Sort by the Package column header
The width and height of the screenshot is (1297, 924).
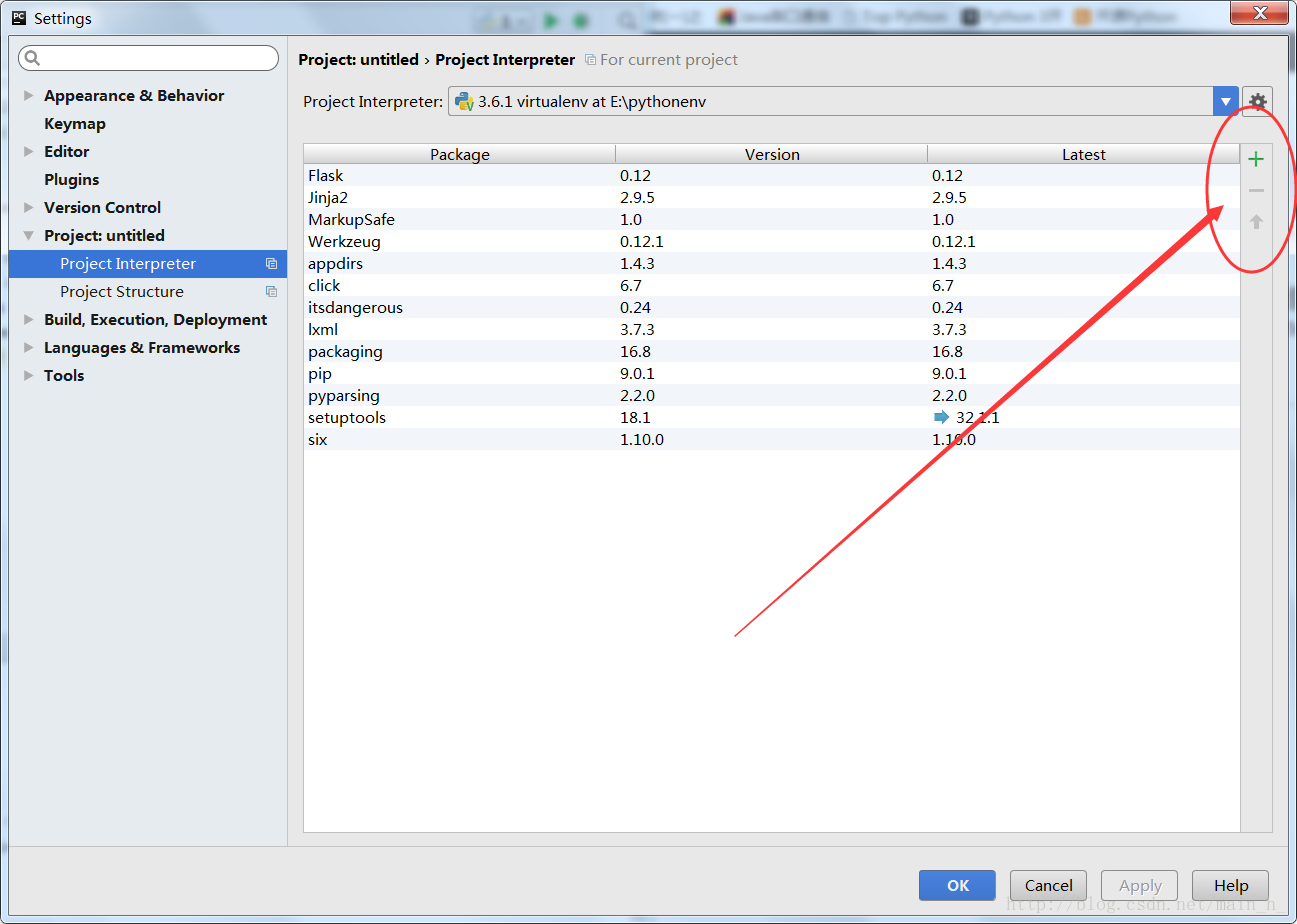tap(460, 154)
